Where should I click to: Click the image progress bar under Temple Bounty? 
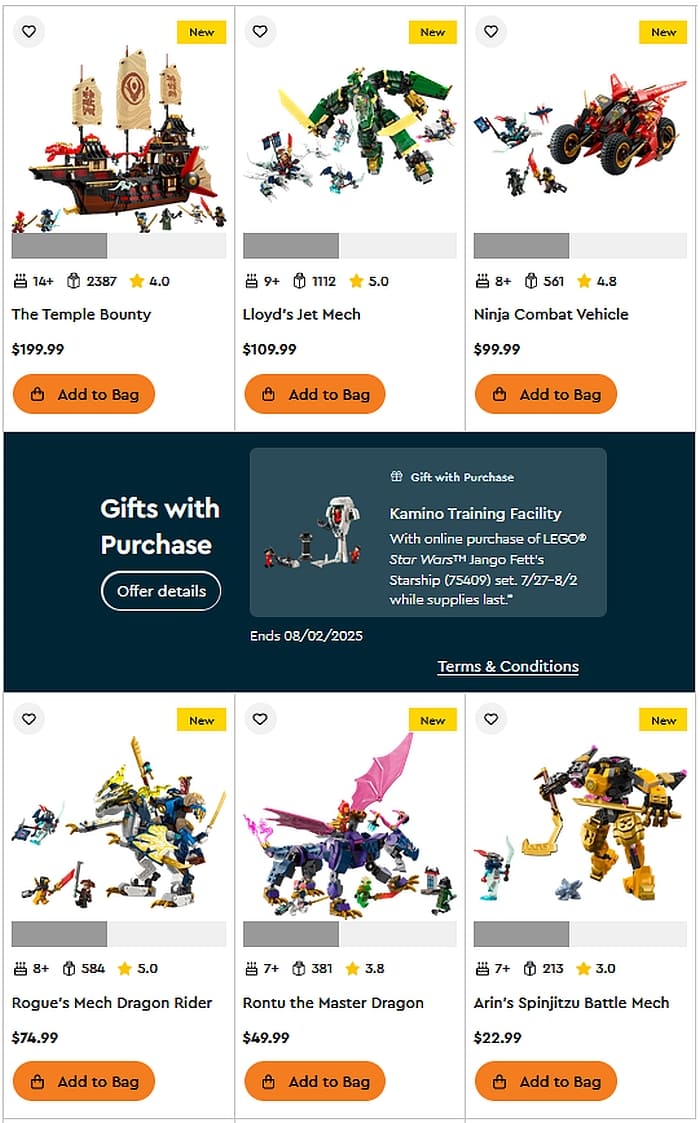tap(119, 246)
